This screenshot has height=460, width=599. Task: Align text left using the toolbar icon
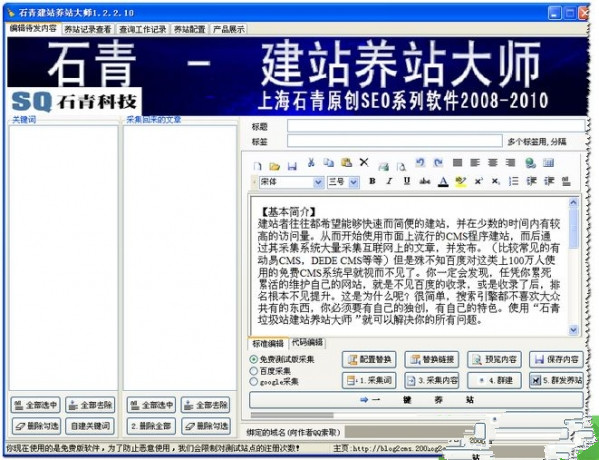coord(475,163)
